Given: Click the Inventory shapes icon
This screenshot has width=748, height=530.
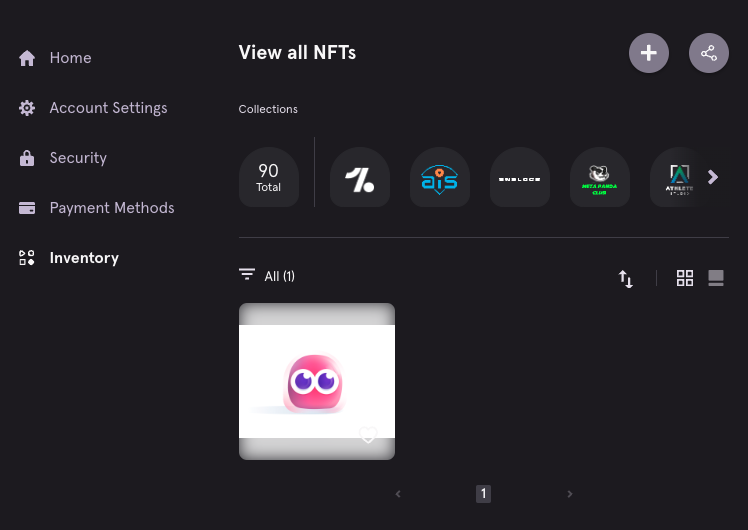Looking at the screenshot, I should 27,258.
